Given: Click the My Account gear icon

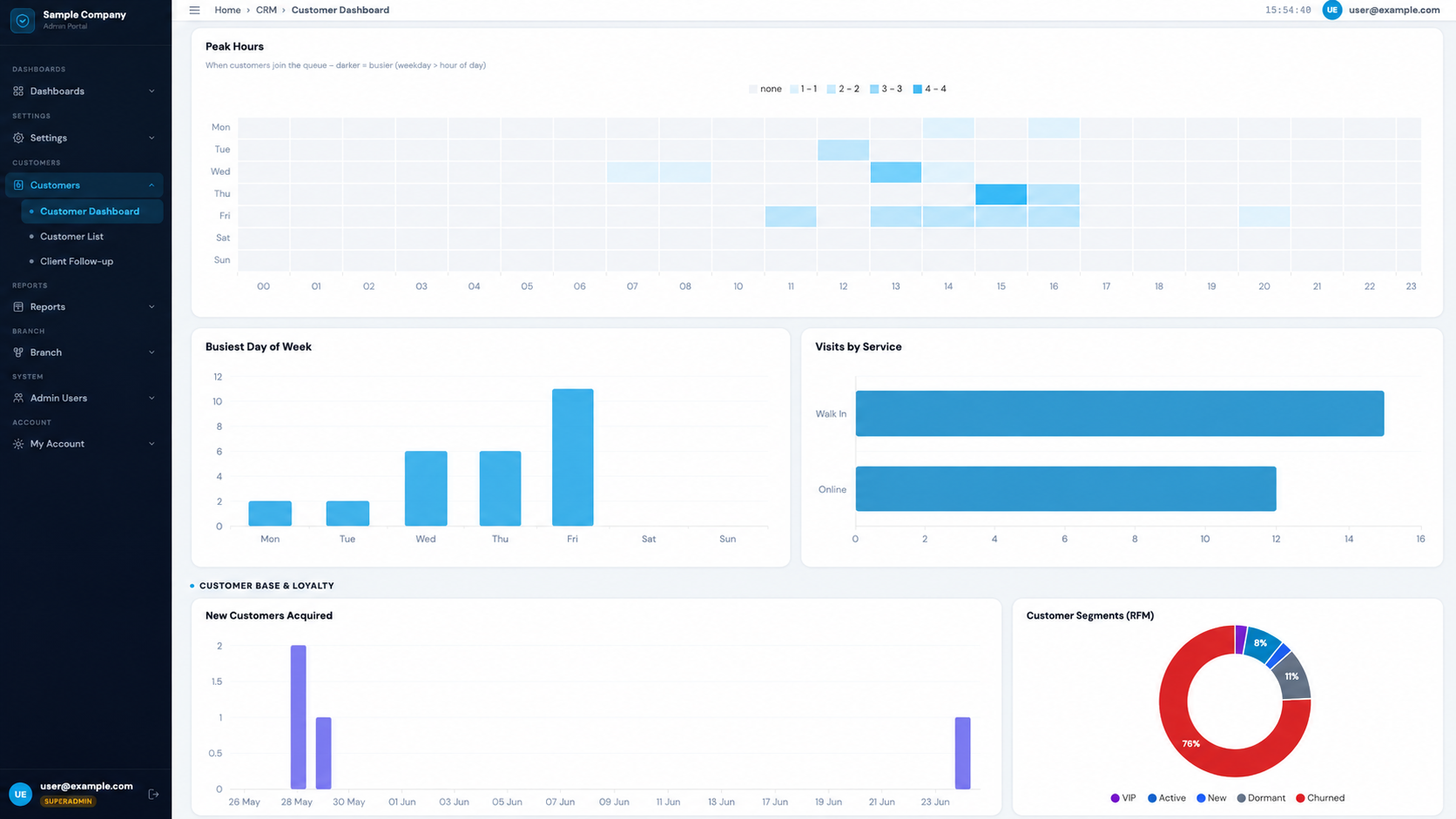Looking at the screenshot, I should [x=18, y=444].
